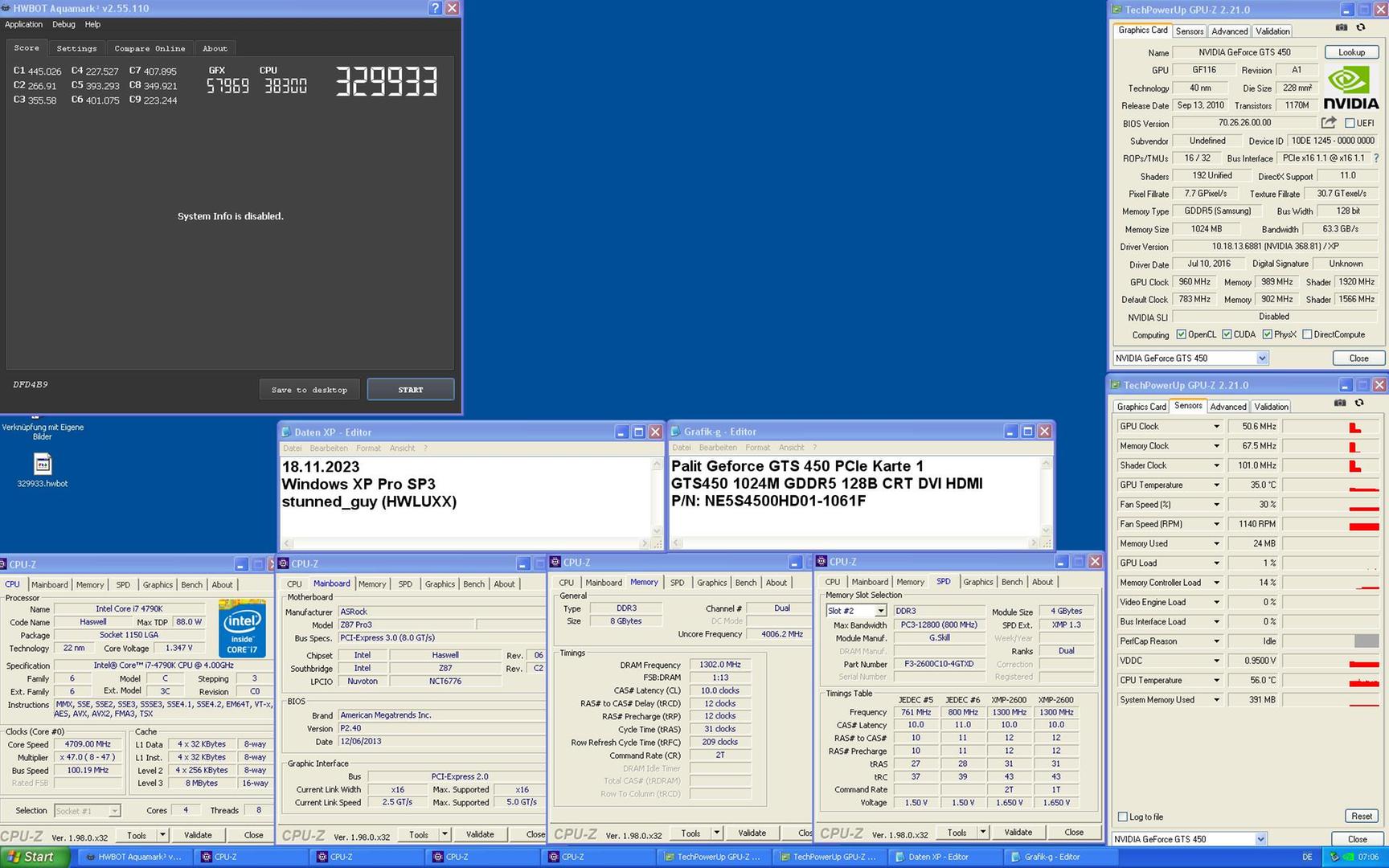Viewport: 1389px width, 868px height.
Task: Click Daten XP Editor vertical scrollbar
Action: [x=657, y=497]
